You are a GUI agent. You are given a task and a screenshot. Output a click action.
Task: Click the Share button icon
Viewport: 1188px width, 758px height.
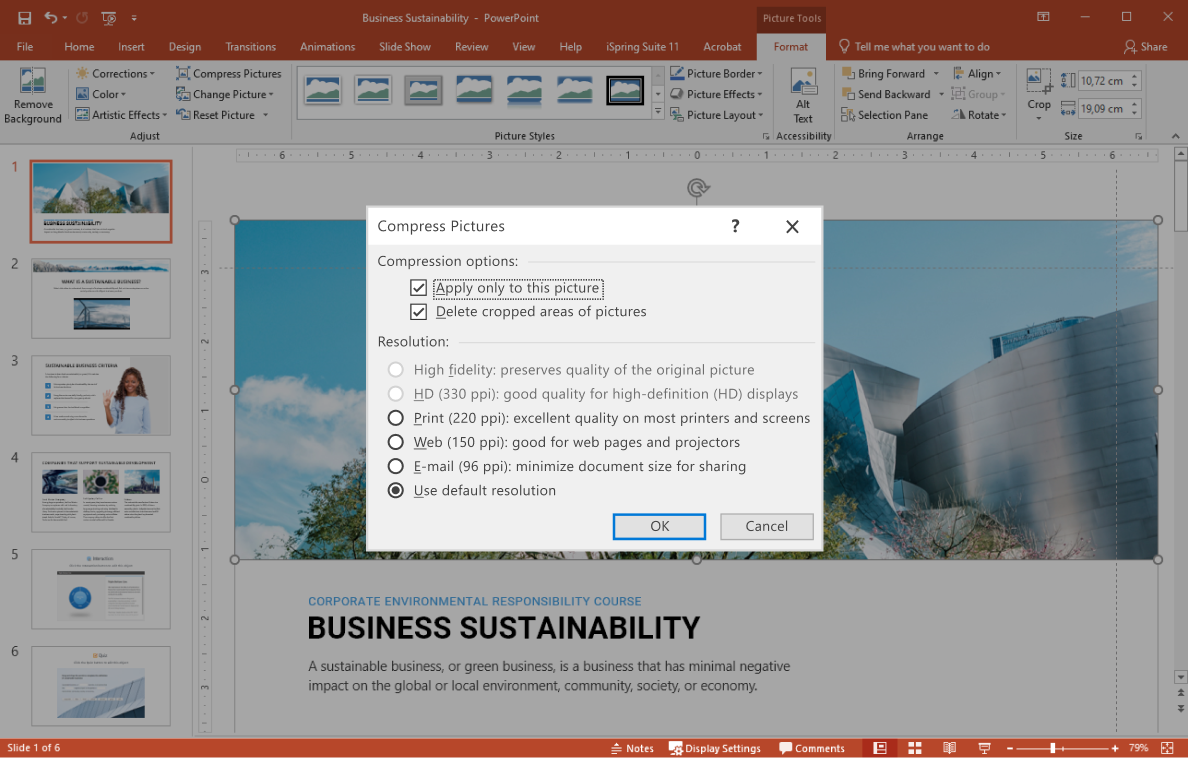[x=1130, y=47]
